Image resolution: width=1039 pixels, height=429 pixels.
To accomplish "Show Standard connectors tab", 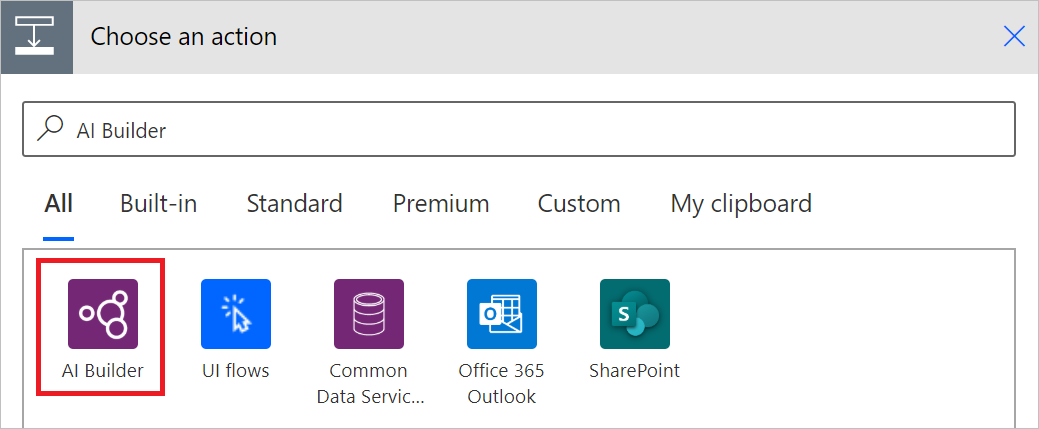I will point(294,204).
